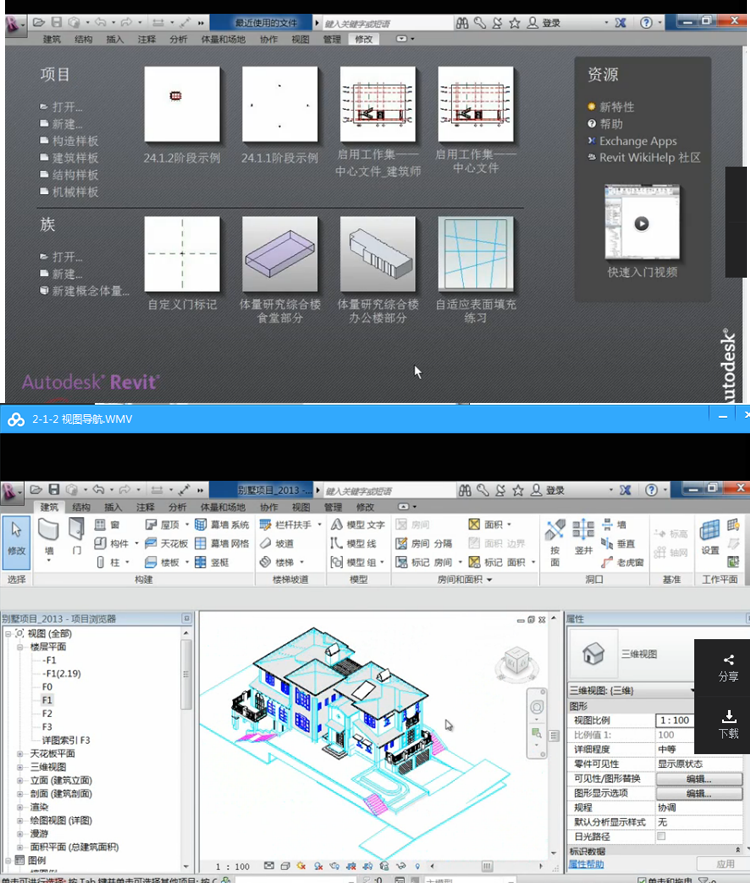750x883 pixels.
Task: Click the 下载 download icon on video overlay
Action: point(729,725)
